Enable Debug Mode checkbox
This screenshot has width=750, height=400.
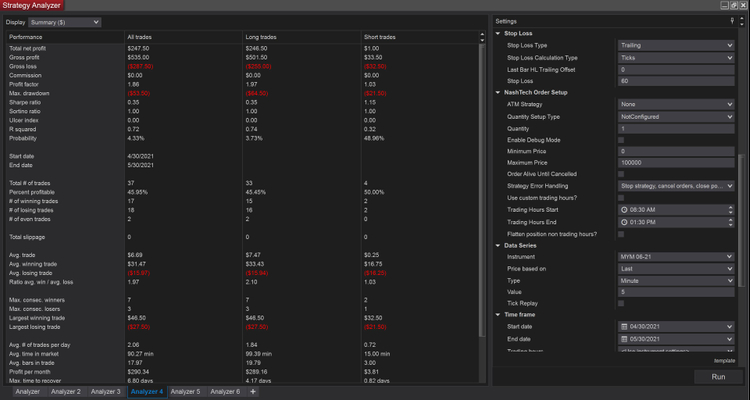[622, 139]
